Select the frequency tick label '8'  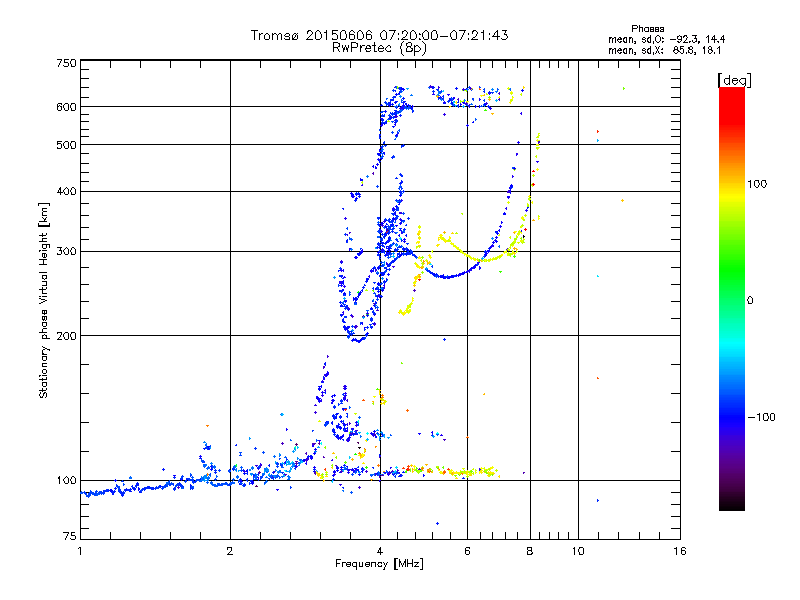[530, 551]
